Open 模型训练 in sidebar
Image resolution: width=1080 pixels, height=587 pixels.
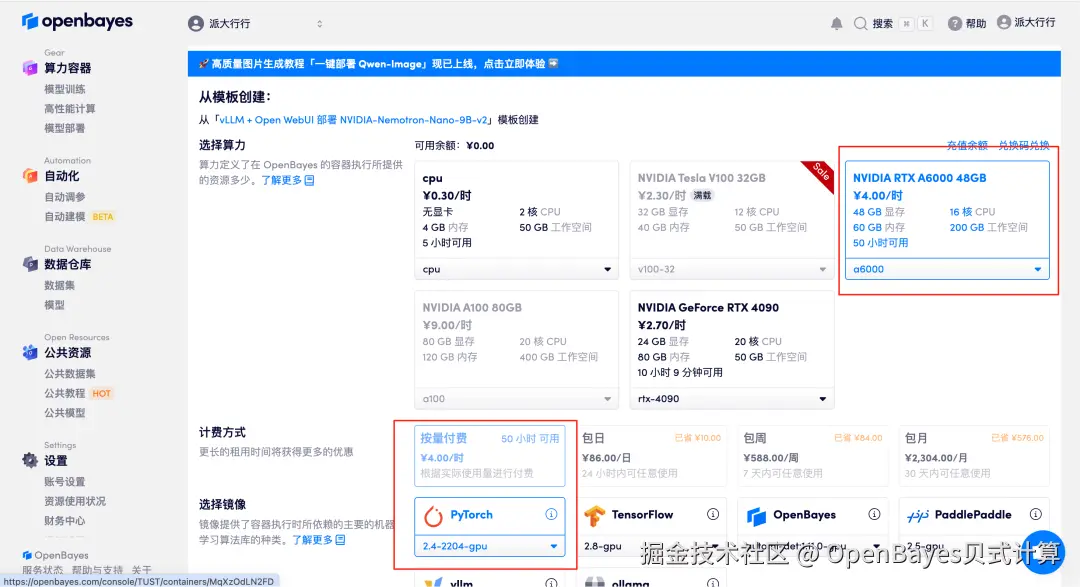[x=65, y=89]
